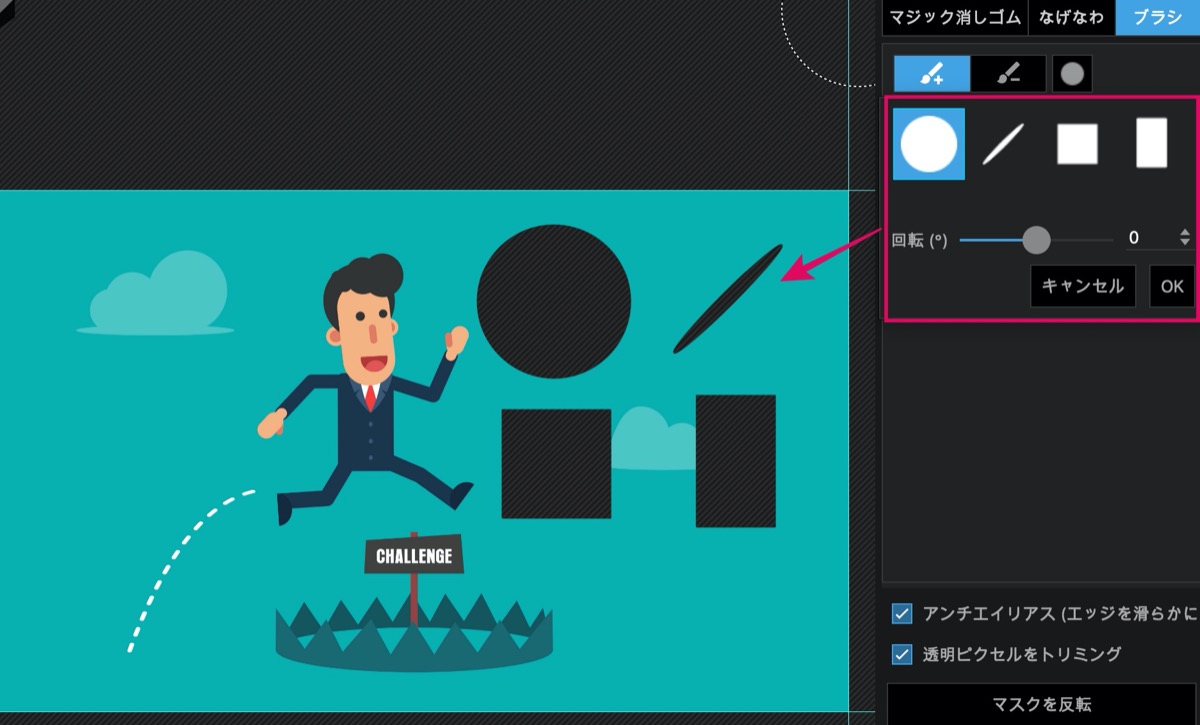Click the マスクを反転 button
Viewport: 1200px width, 725px height.
click(1042, 704)
